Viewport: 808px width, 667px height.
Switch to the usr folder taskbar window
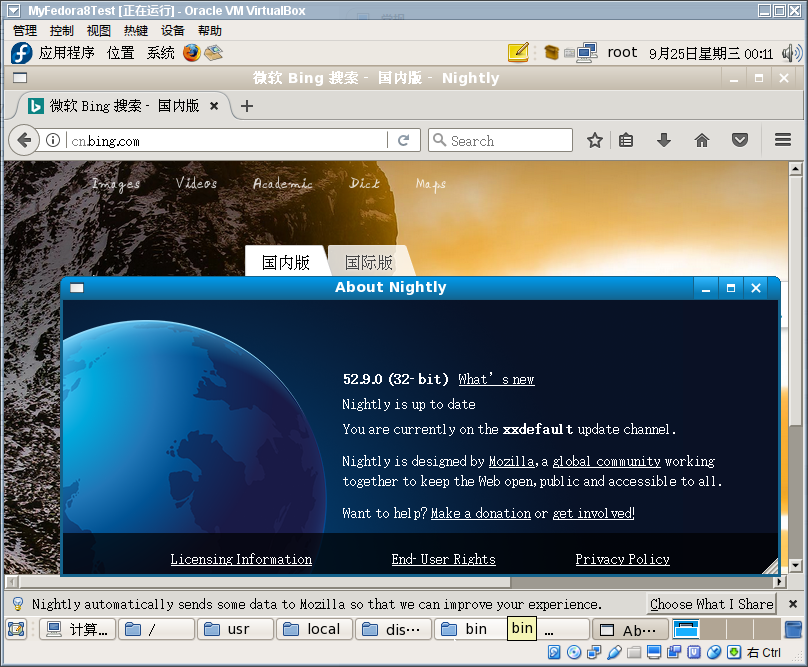click(235, 629)
